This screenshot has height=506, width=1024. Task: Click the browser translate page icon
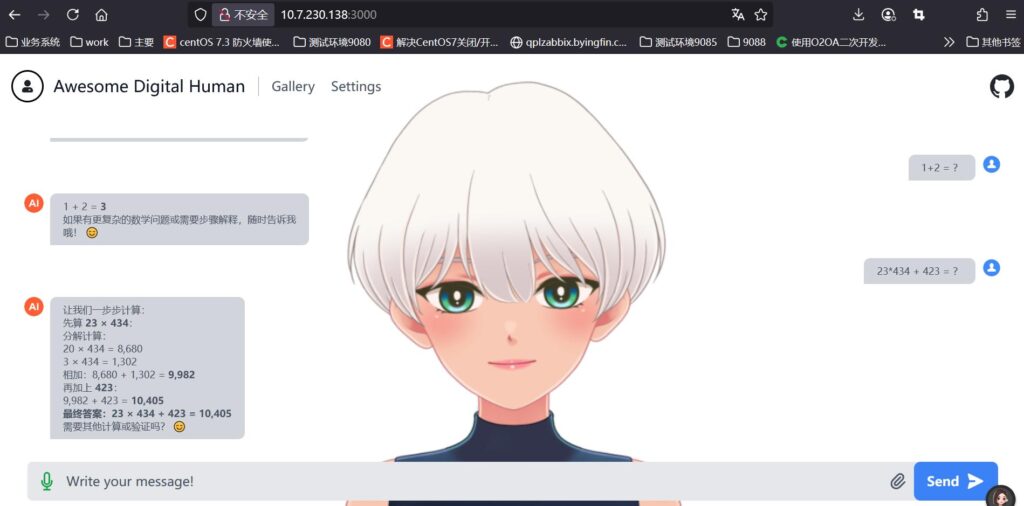pyautogui.click(x=738, y=15)
